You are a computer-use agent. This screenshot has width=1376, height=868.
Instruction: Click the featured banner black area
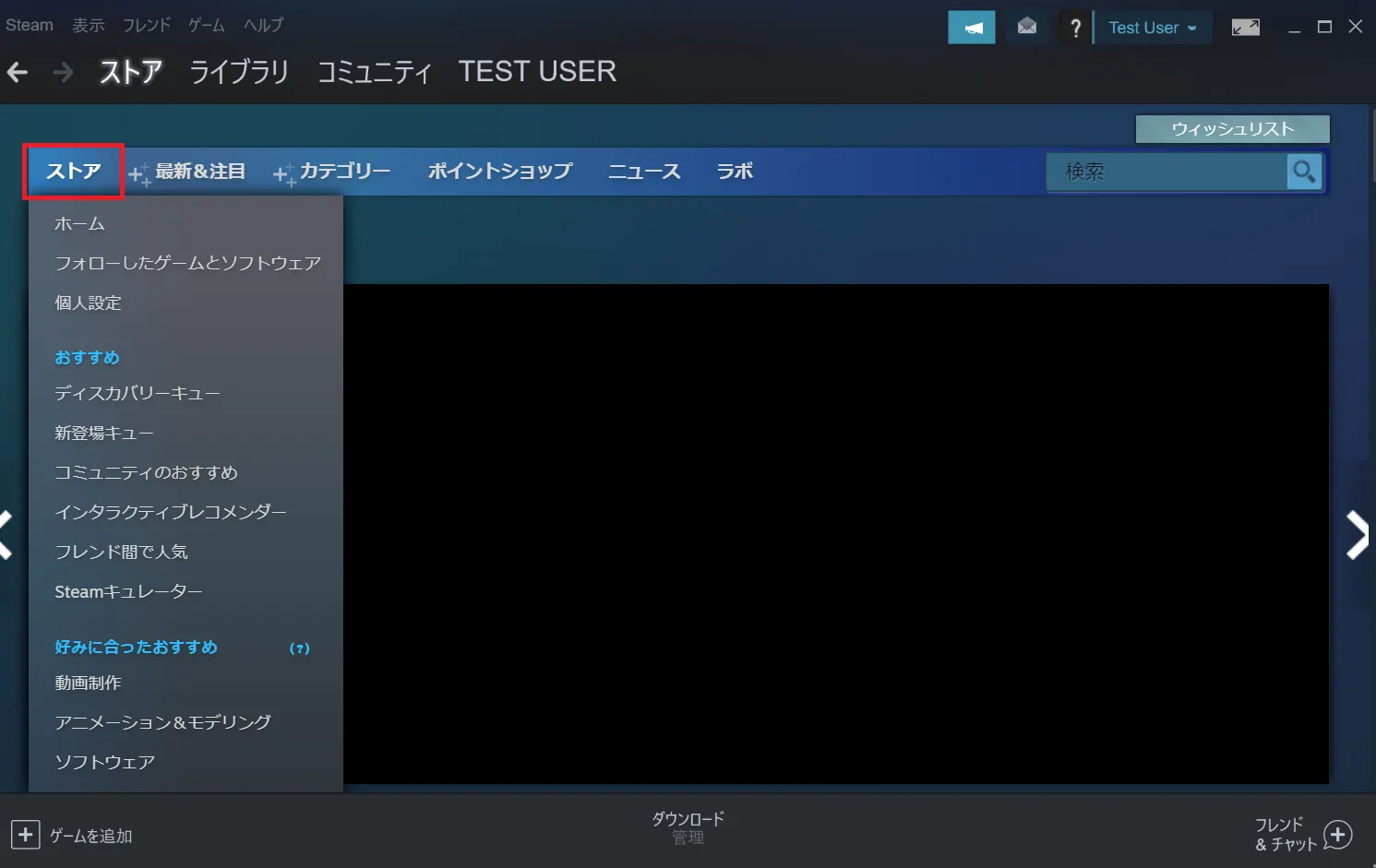pyautogui.click(x=835, y=534)
